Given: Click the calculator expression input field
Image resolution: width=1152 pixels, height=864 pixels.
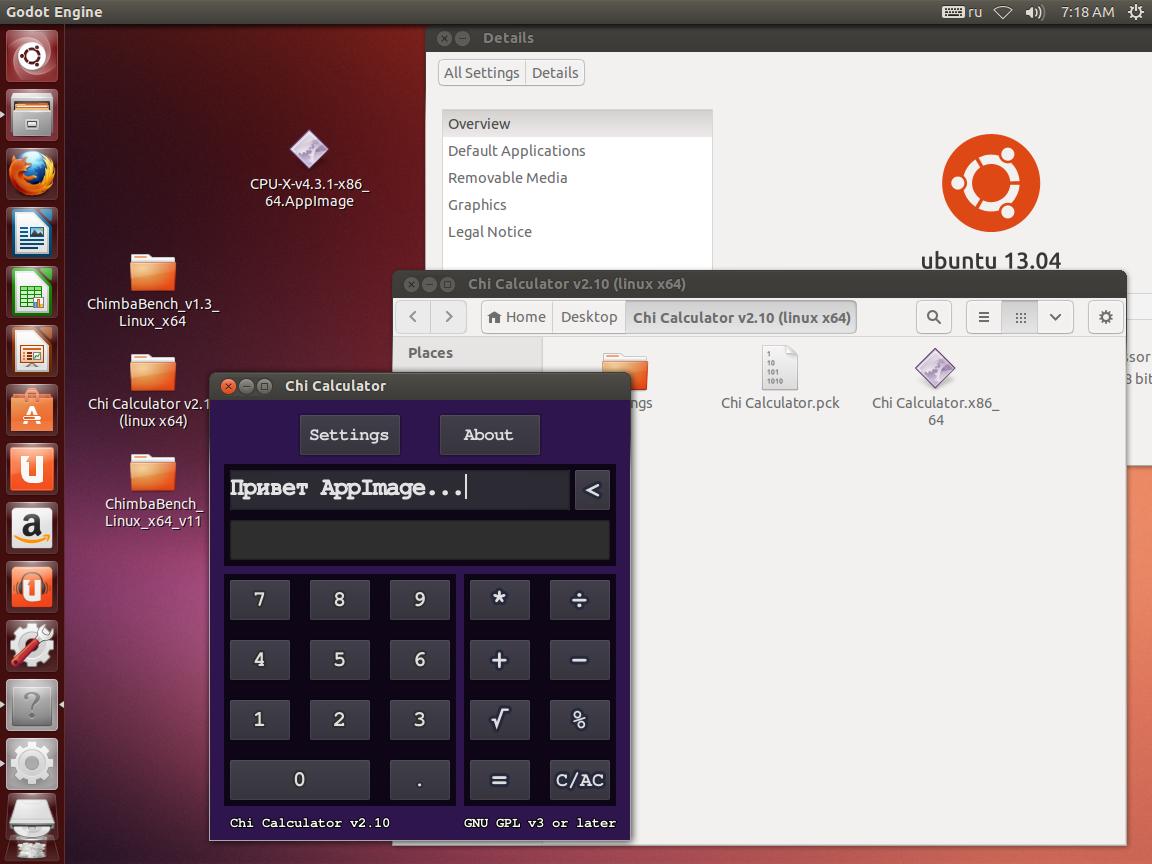Looking at the screenshot, I should (x=399, y=490).
